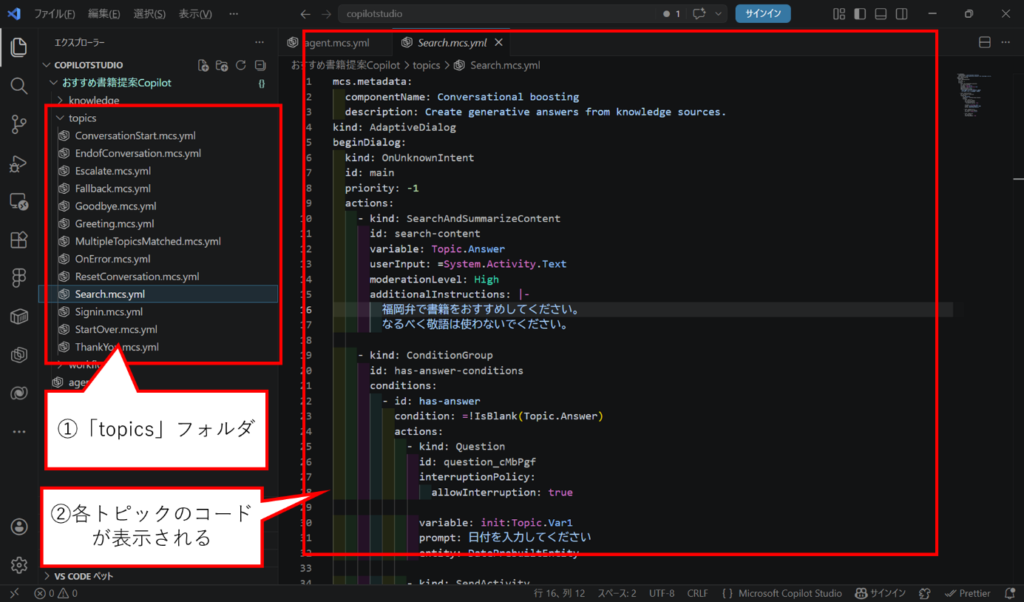Open Run and Debug view
Viewport: 1024px width, 602px height.
coord(18,163)
